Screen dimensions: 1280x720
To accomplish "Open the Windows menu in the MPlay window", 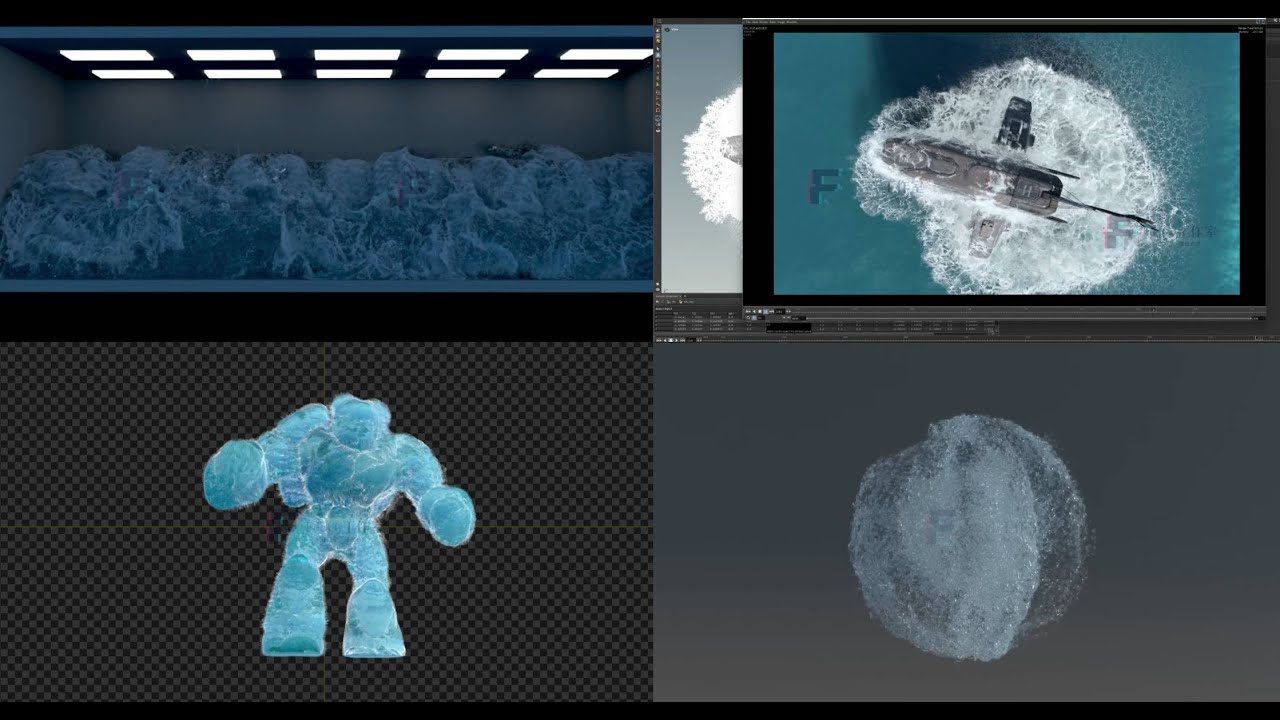I will pos(792,21).
